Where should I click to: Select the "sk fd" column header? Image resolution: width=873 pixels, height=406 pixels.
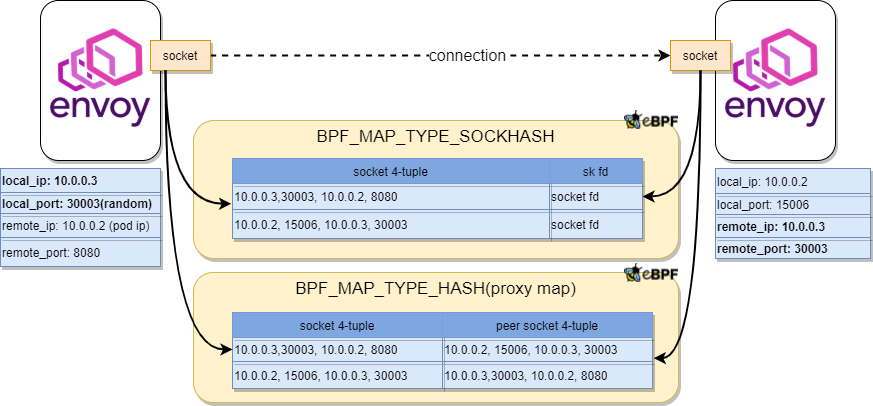coord(596,172)
